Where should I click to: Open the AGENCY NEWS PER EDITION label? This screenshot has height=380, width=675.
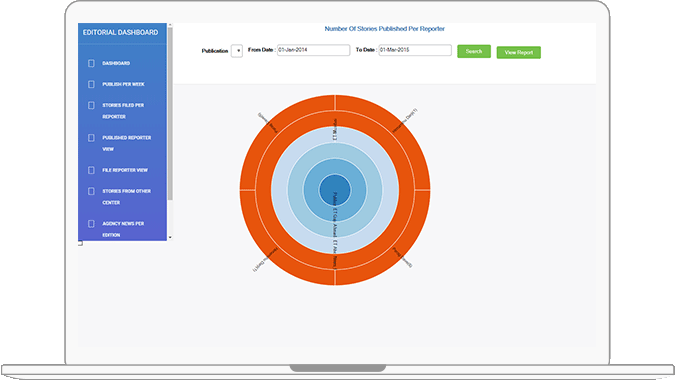point(123,229)
